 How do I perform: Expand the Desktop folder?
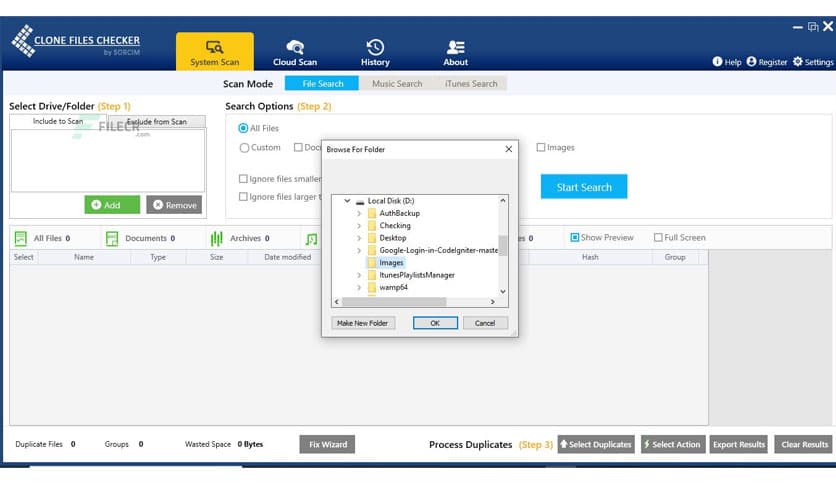(x=359, y=238)
